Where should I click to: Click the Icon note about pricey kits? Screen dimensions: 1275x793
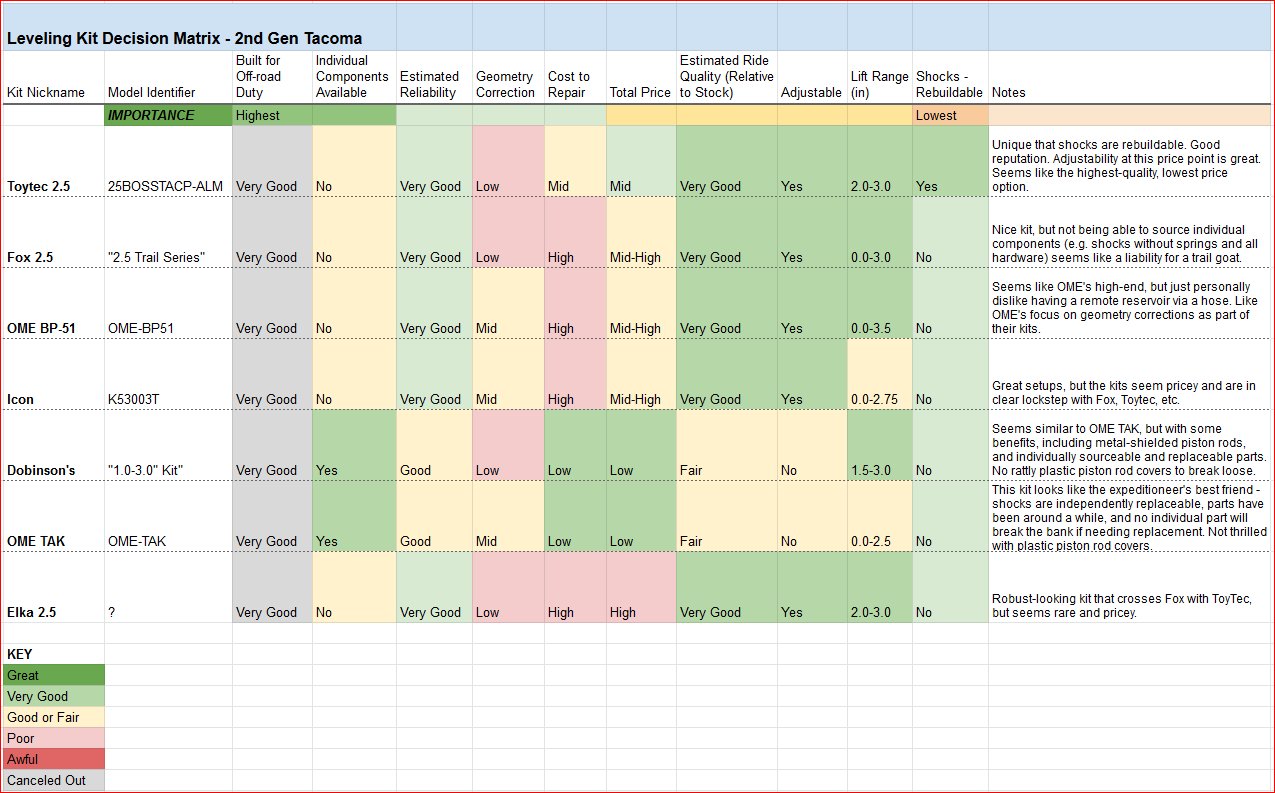click(1131, 374)
